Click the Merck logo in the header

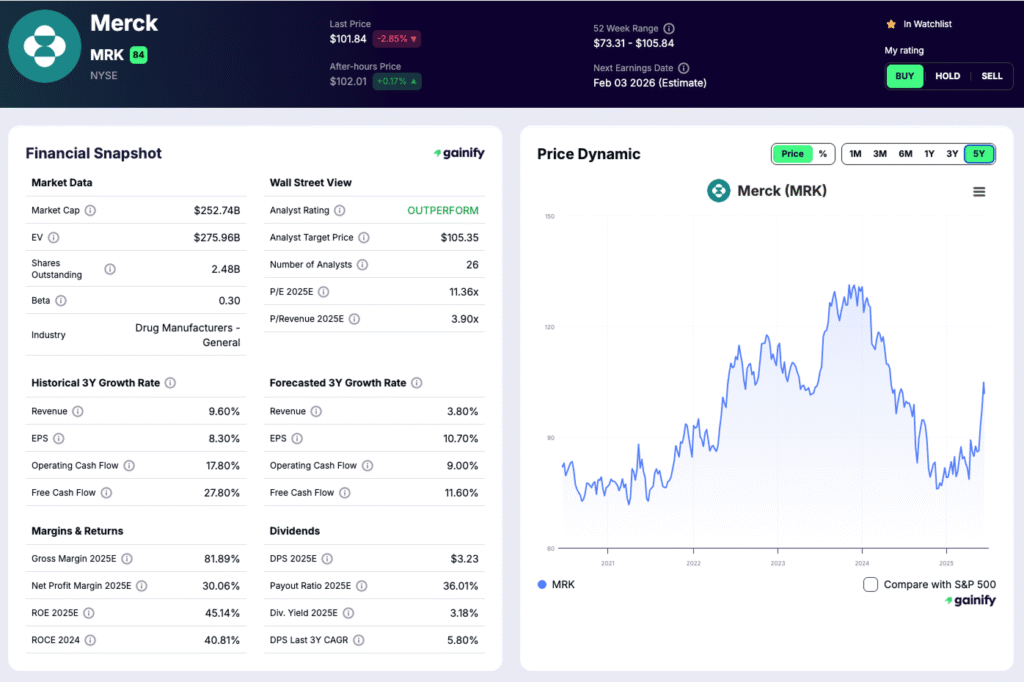[45, 46]
